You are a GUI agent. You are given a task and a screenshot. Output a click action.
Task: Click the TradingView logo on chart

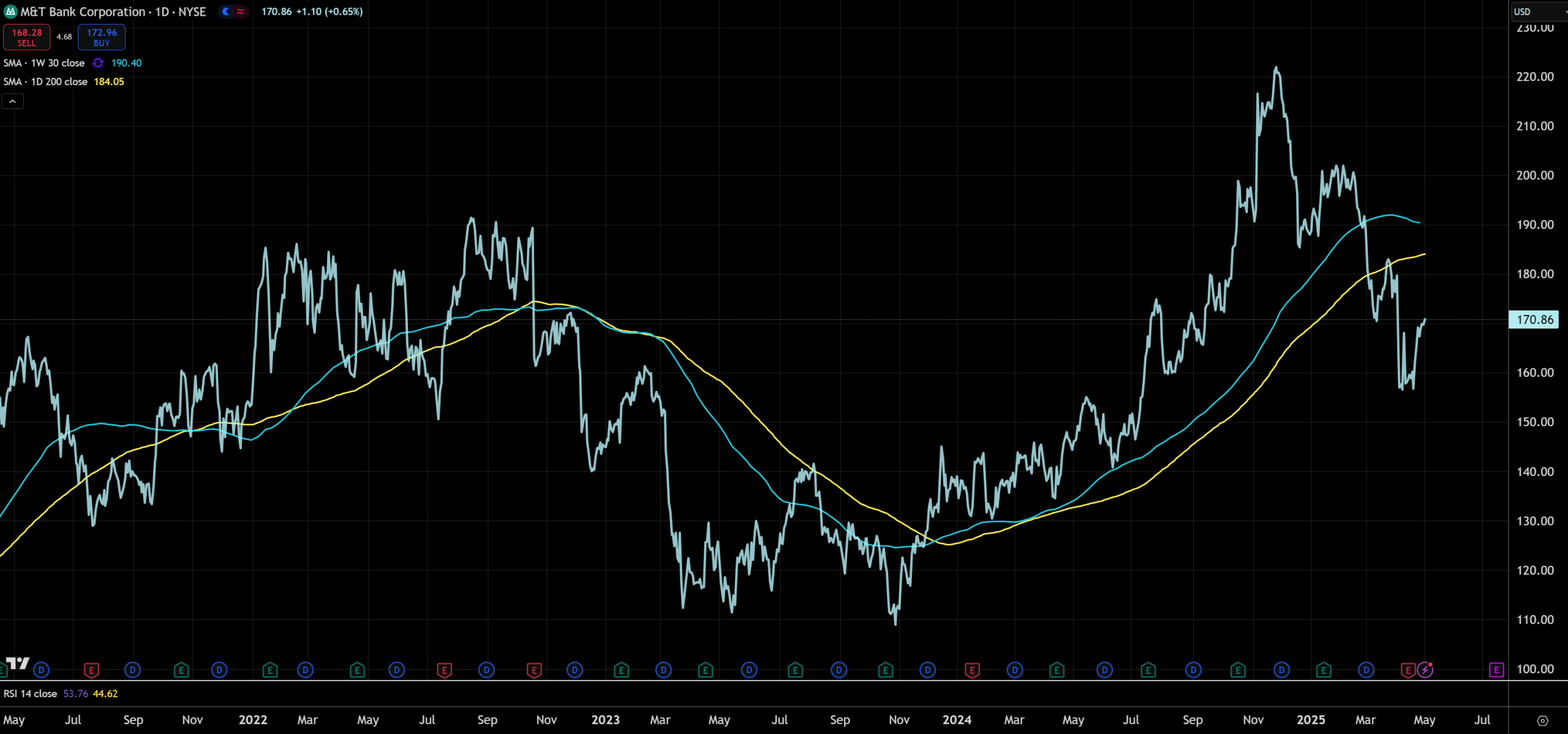click(x=17, y=663)
